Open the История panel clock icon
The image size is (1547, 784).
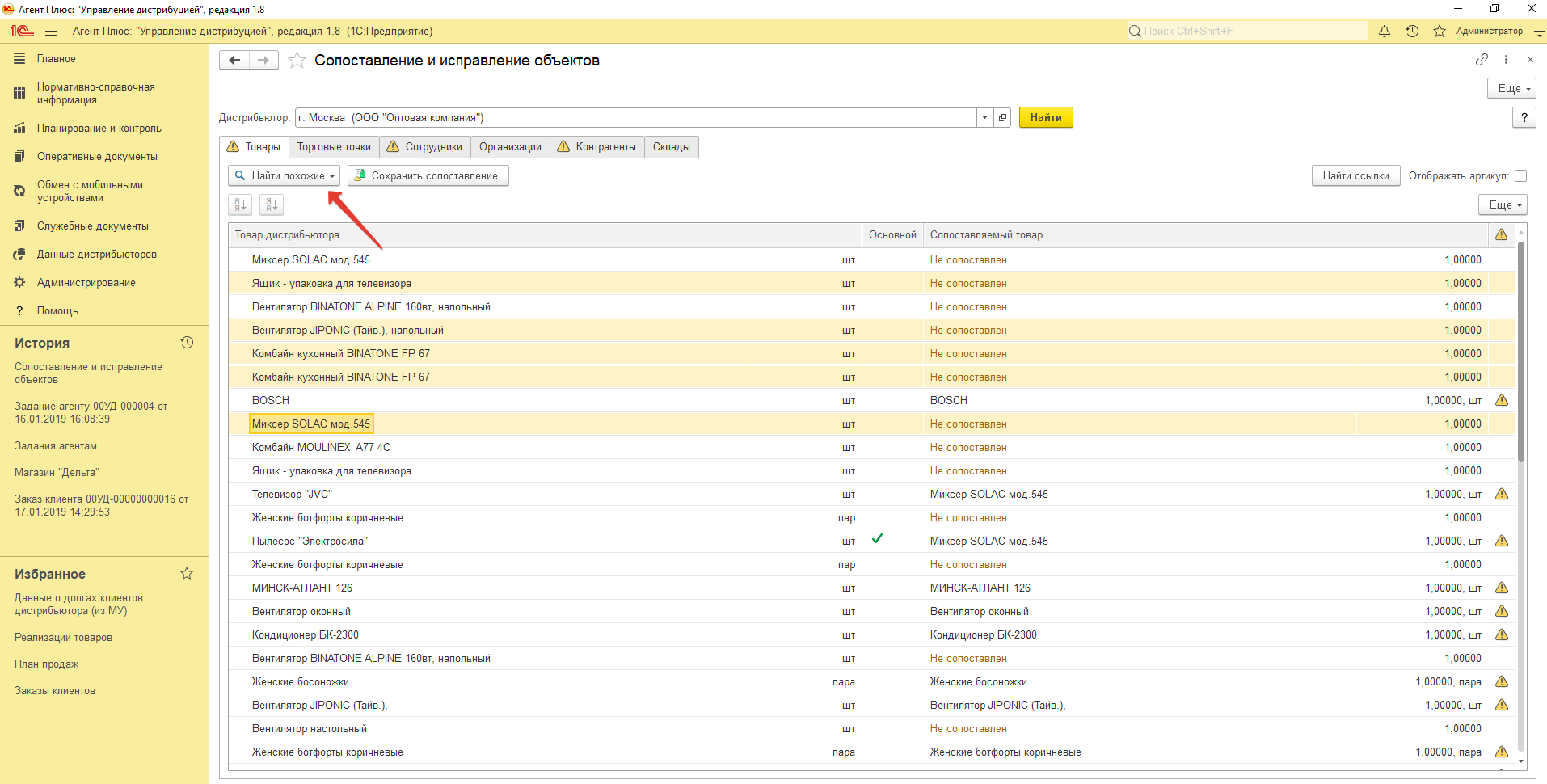(187, 343)
